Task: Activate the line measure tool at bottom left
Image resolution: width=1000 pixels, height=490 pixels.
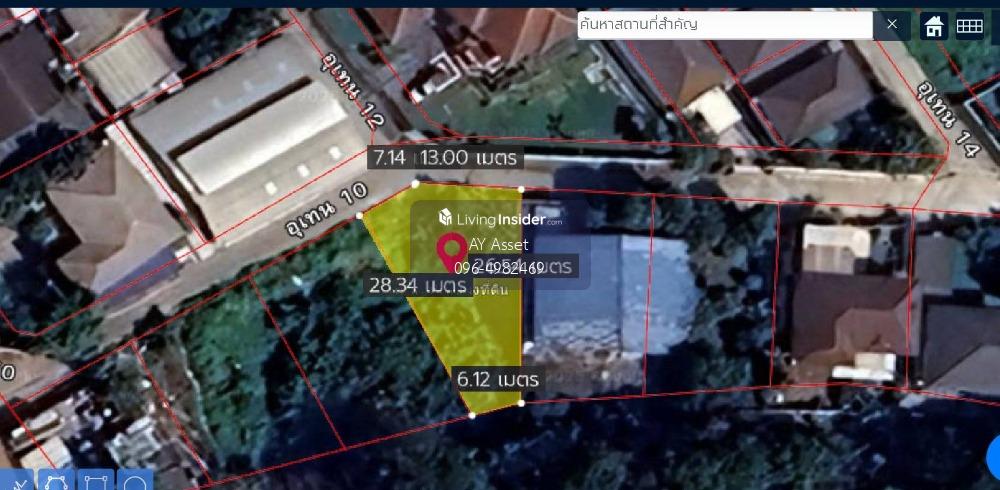Action: tap(20, 482)
